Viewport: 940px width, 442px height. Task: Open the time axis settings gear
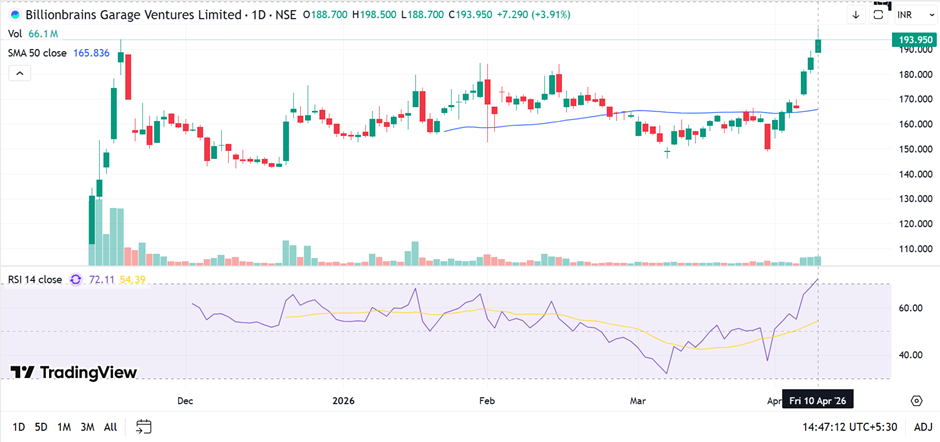tap(916, 400)
